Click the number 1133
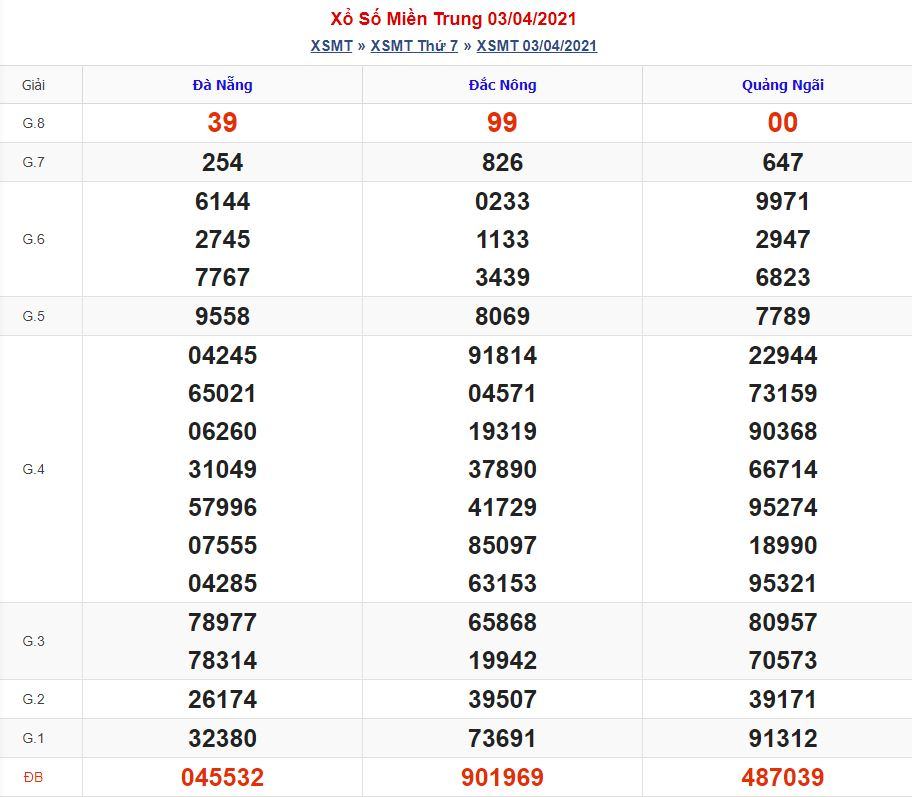 click(x=503, y=239)
